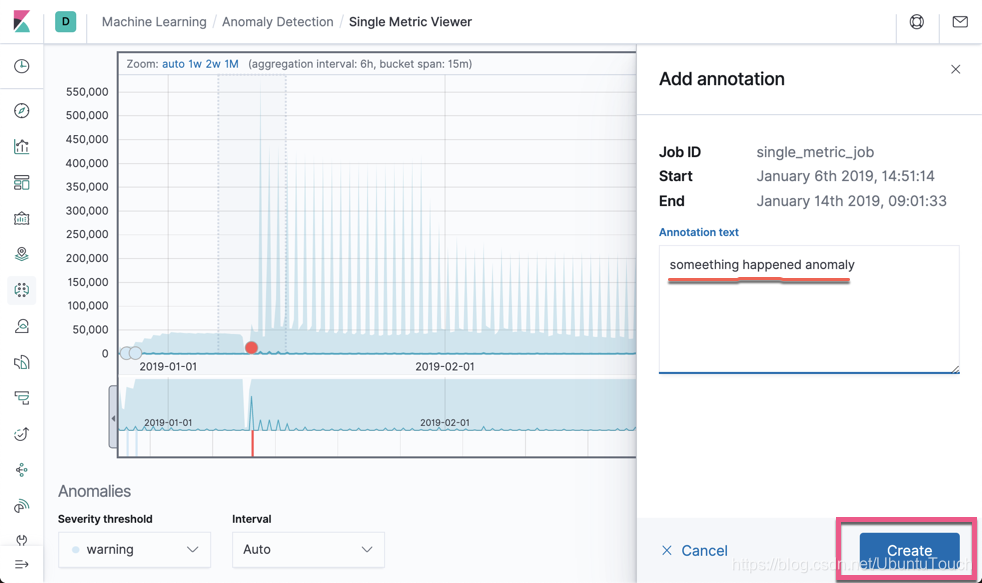Close the Add annotation flyout
The width and height of the screenshot is (982, 583).
coord(956,70)
